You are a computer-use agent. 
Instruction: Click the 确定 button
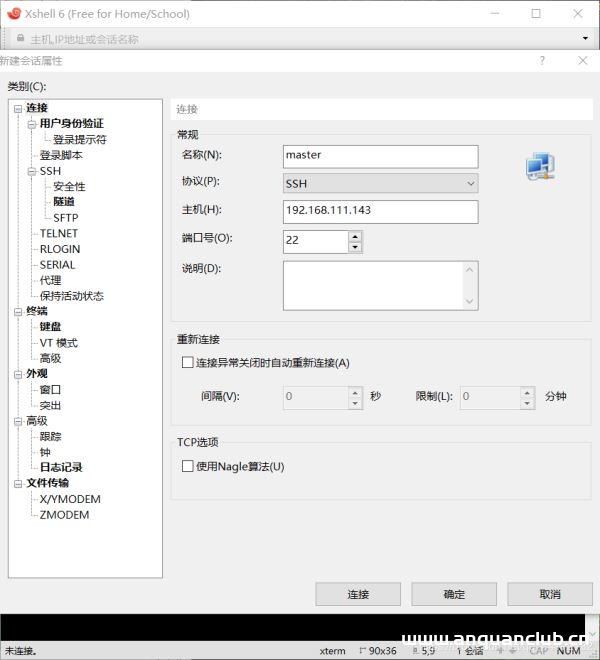click(x=454, y=594)
